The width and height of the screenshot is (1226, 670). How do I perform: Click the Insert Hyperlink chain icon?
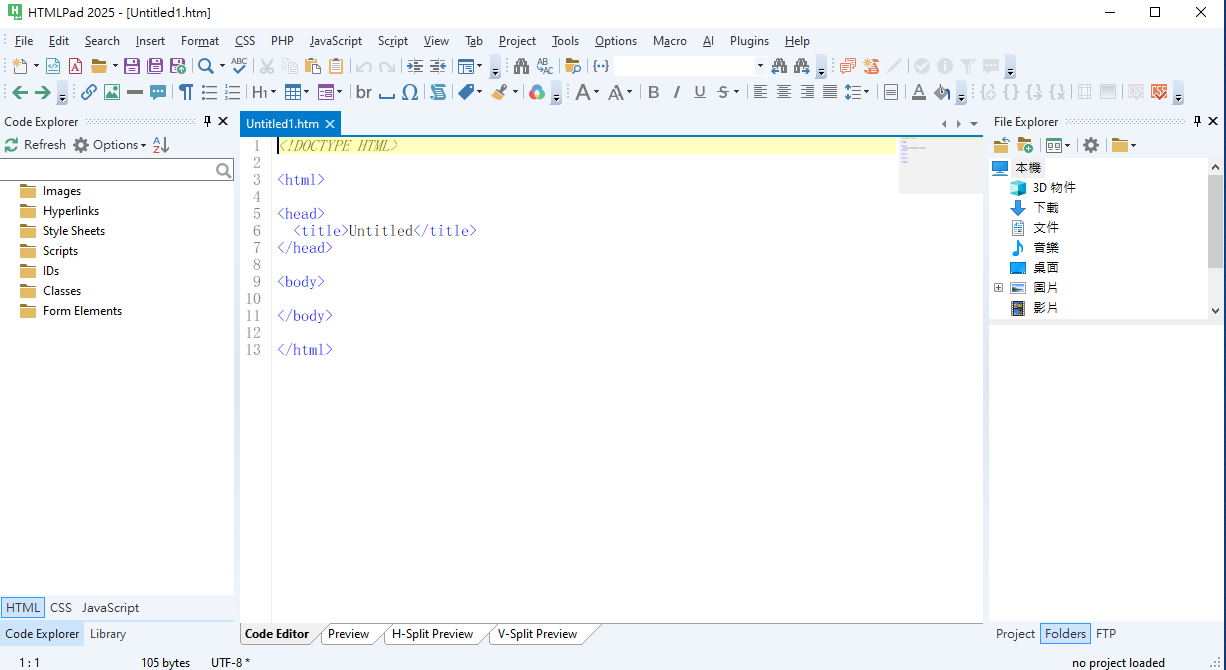[89, 92]
